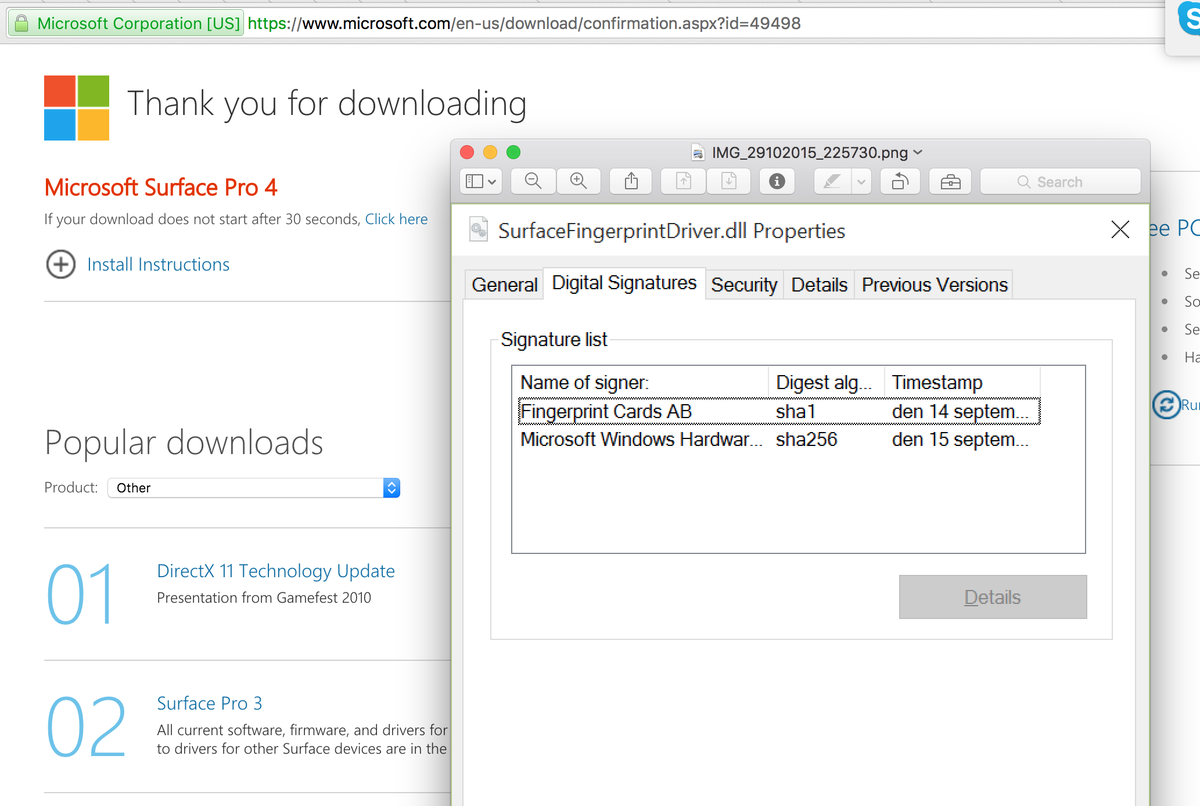1200x806 pixels.
Task: Expand Install Instructions plus icon
Action: click(61, 264)
